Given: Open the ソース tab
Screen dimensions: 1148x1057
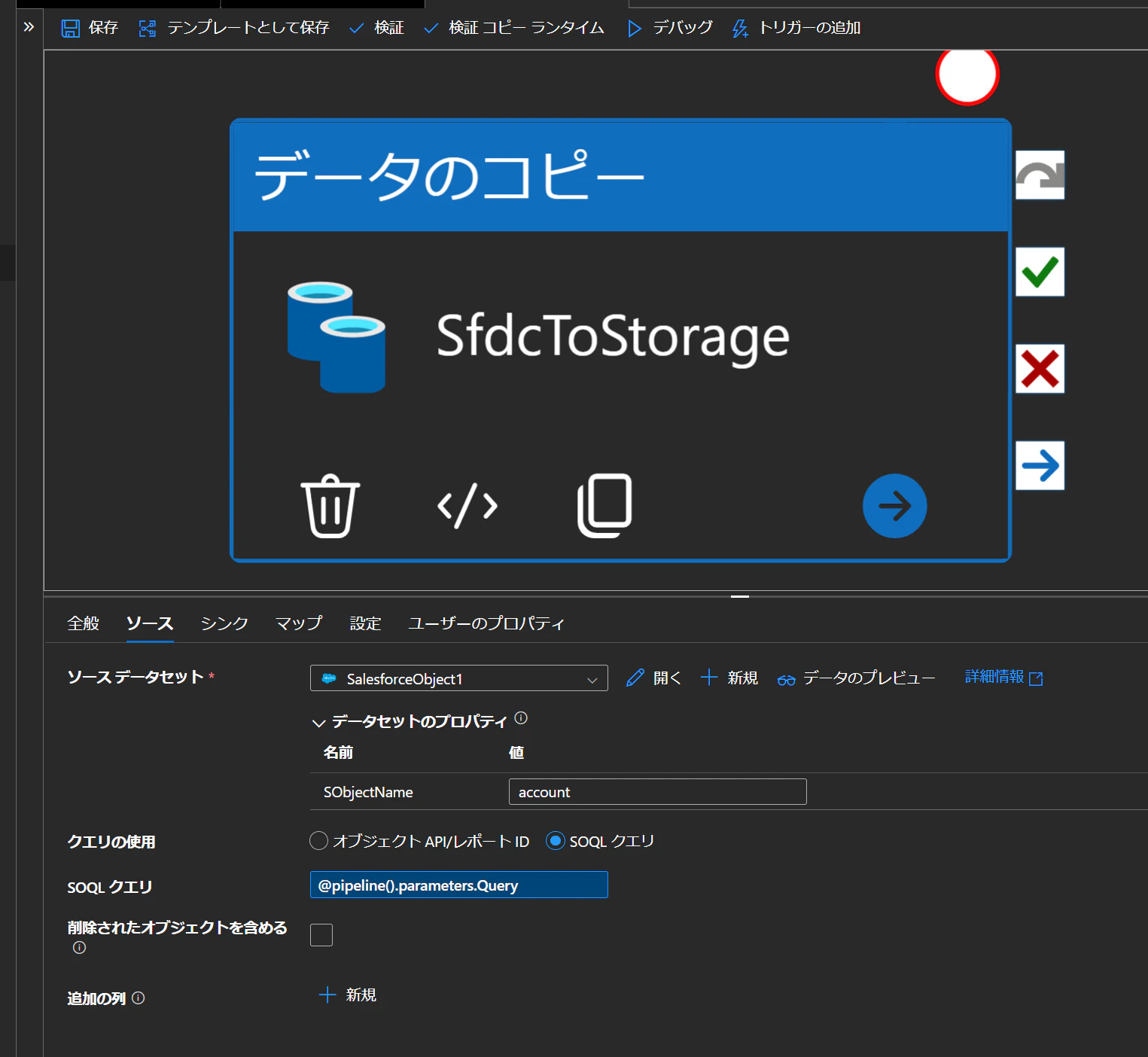Looking at the screenshot, I should pos(150,623).
